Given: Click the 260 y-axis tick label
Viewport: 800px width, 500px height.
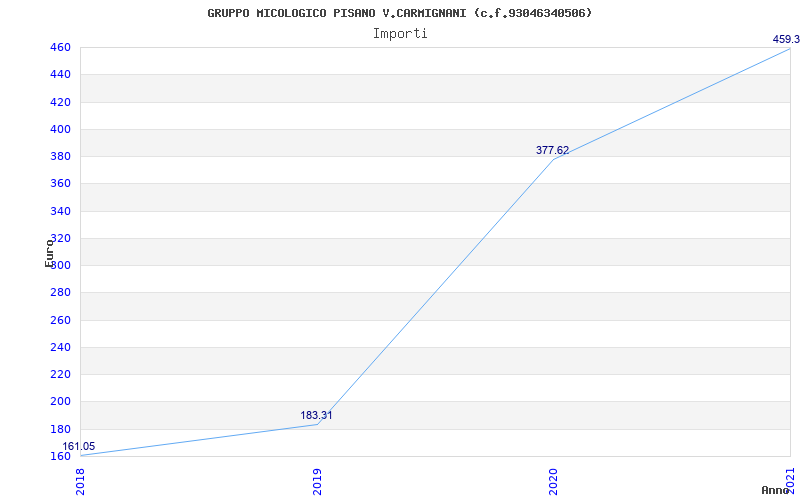Looking at the screenshot, I should point(60,320).
